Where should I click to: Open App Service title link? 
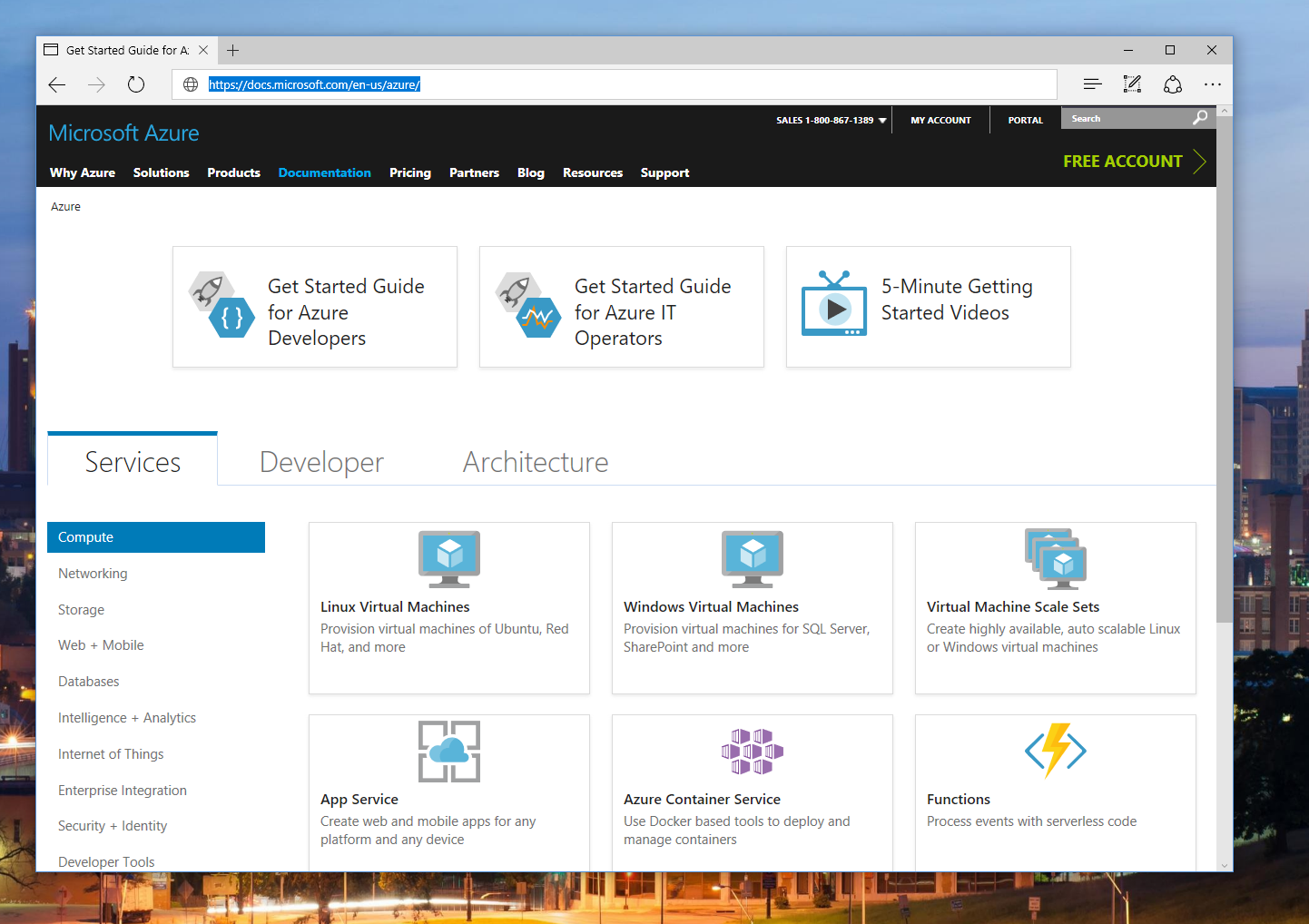tap(359, 800)
